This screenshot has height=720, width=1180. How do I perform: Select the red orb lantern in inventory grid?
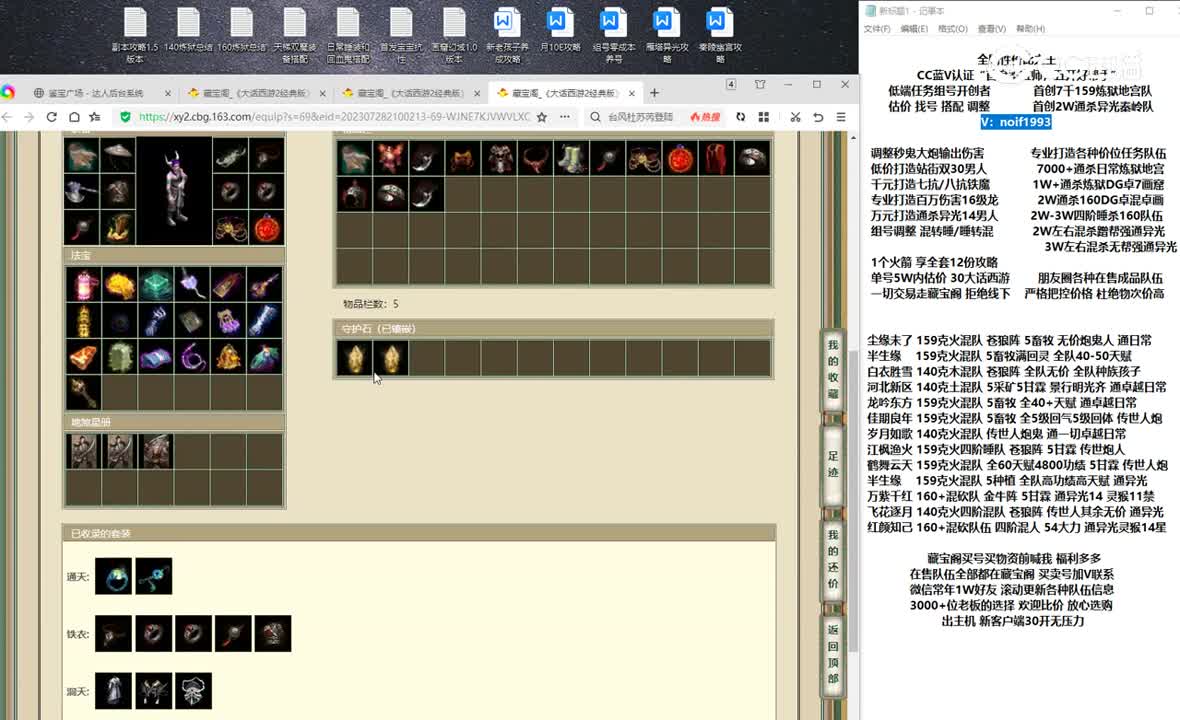pos(680,158)
